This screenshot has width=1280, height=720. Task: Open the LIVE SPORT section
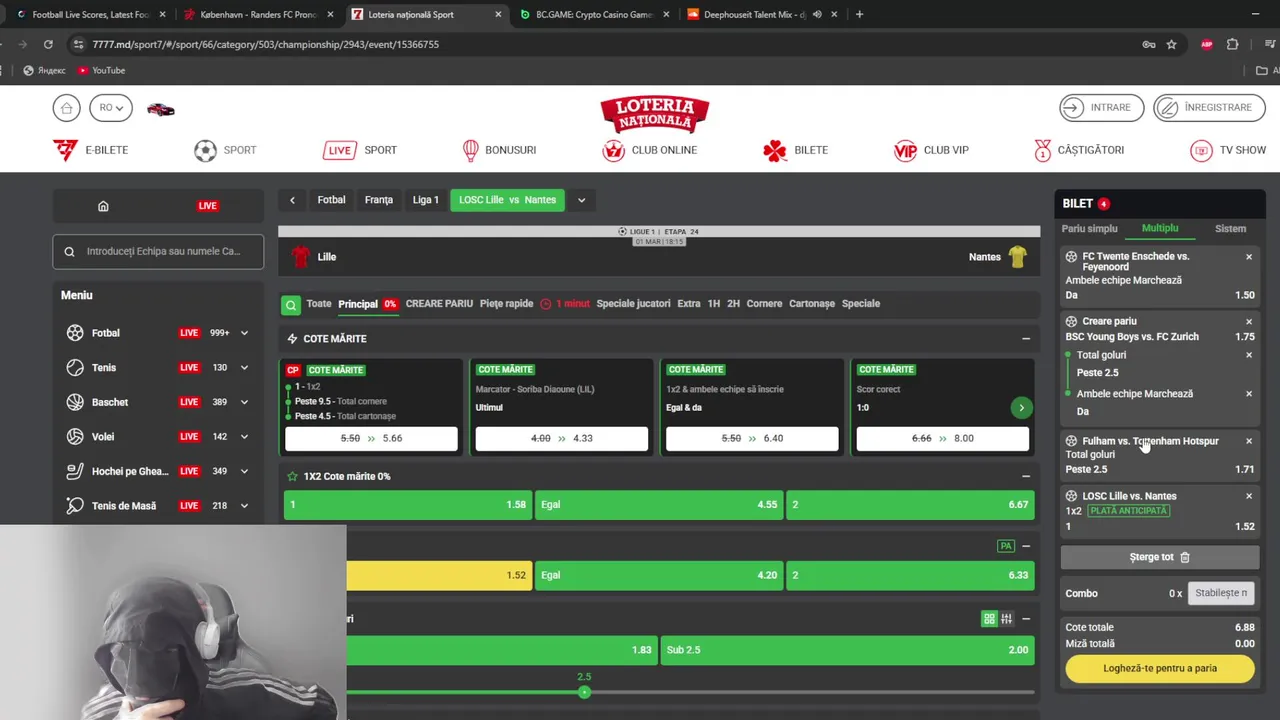click(360, 150)
